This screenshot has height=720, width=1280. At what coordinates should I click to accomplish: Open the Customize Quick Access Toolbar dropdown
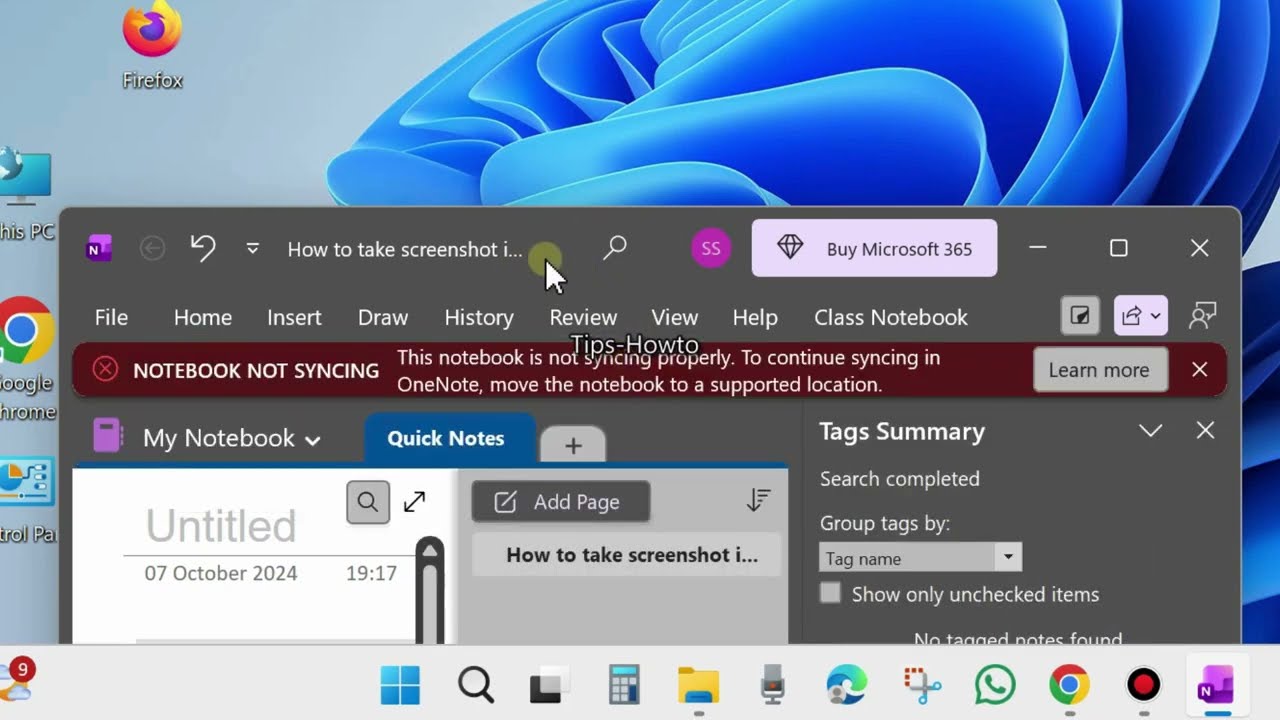[253, 248]
